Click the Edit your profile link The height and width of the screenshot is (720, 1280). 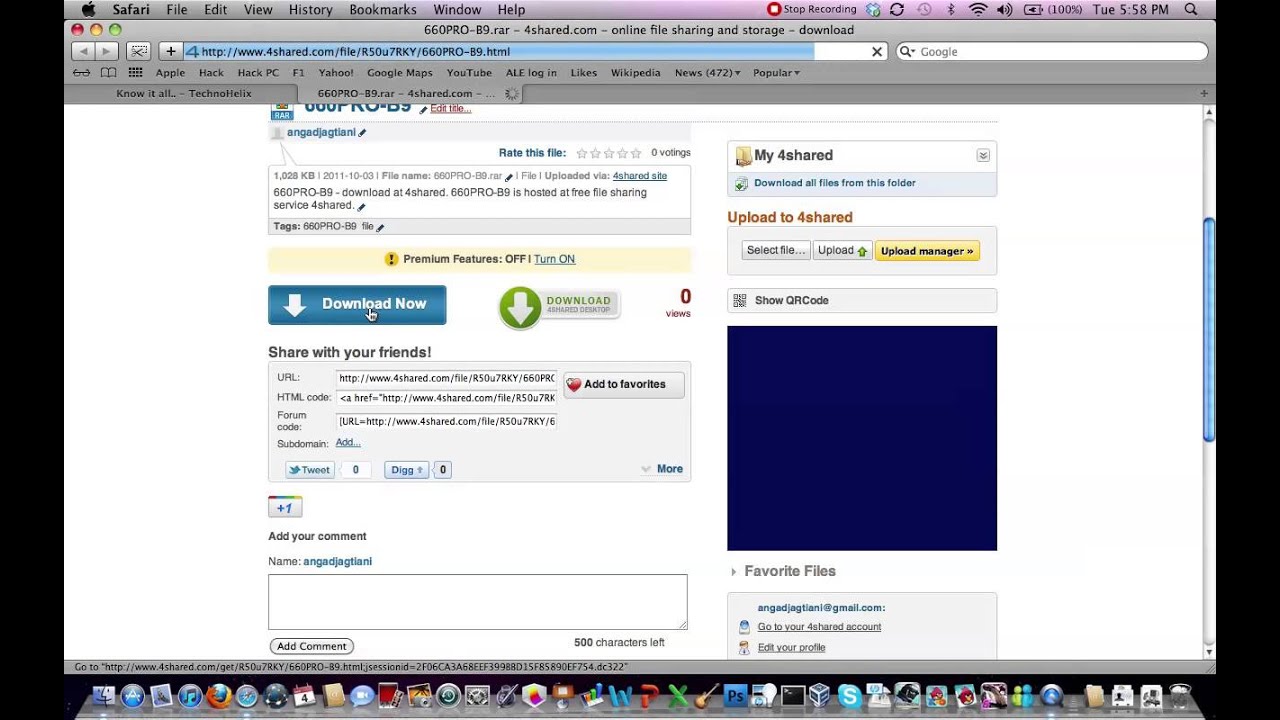point(791,648)
